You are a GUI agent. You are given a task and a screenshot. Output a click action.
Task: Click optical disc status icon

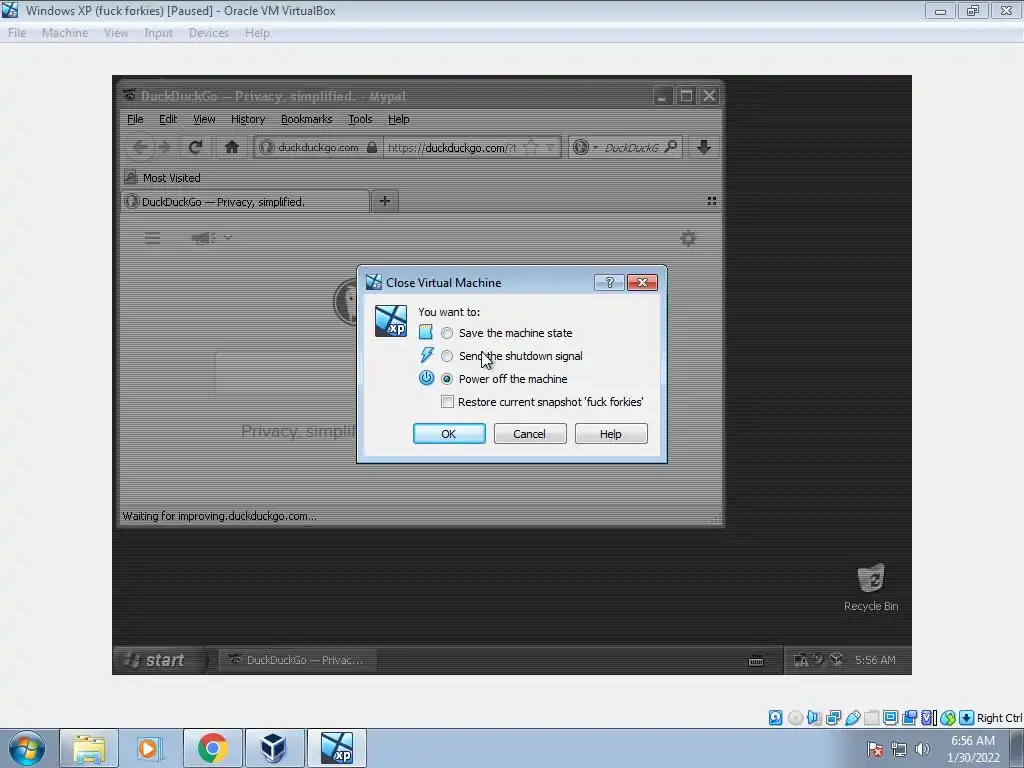(x=795, y=718)
